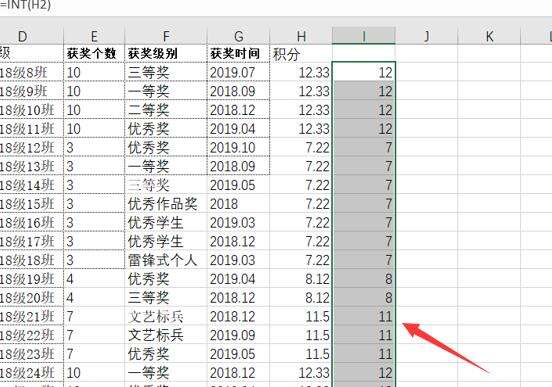Select column H header
Image resolution: width=552 pixels, height=387 pixels.
[x=301, y=36]
